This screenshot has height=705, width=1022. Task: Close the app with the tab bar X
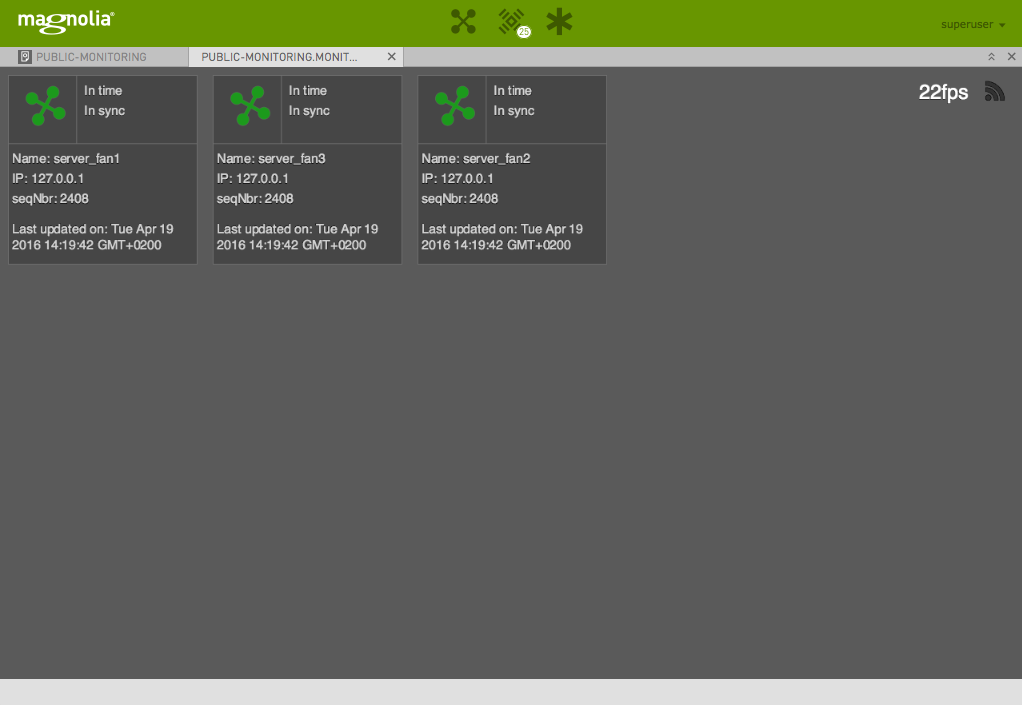point(1011,57)
